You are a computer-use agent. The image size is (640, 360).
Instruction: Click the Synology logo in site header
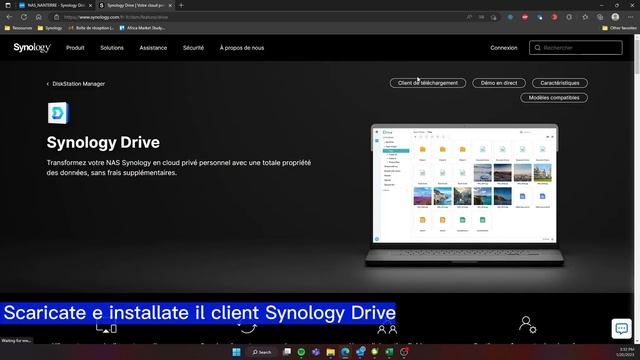coord(32,48)
